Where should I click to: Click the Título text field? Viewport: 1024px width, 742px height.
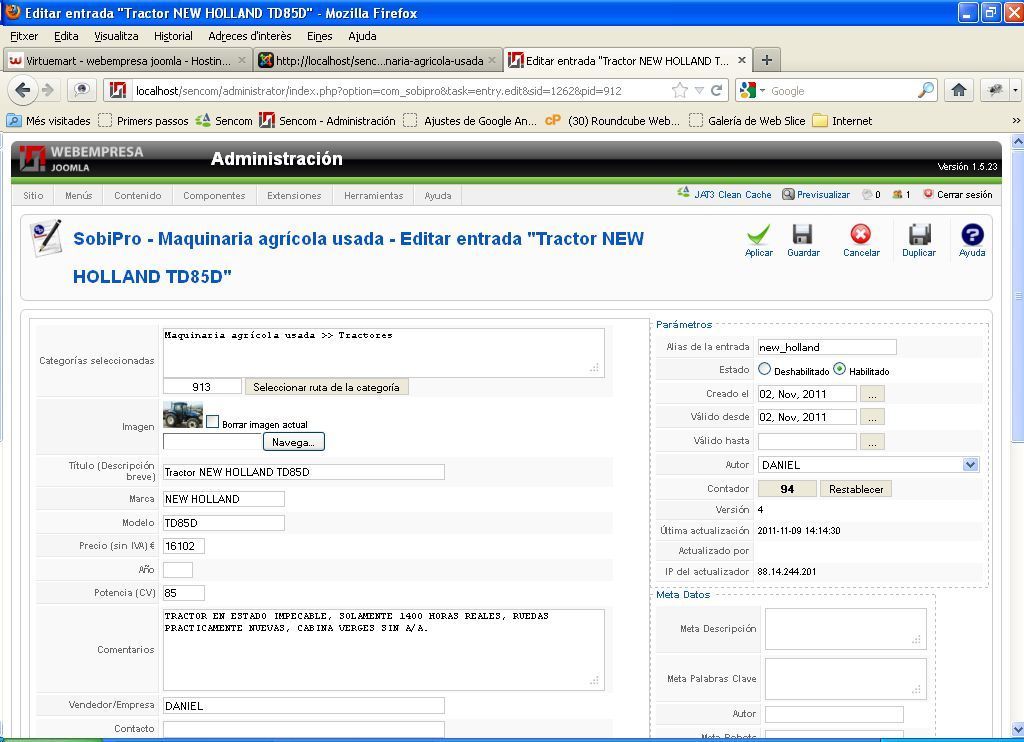coord(304,472)
